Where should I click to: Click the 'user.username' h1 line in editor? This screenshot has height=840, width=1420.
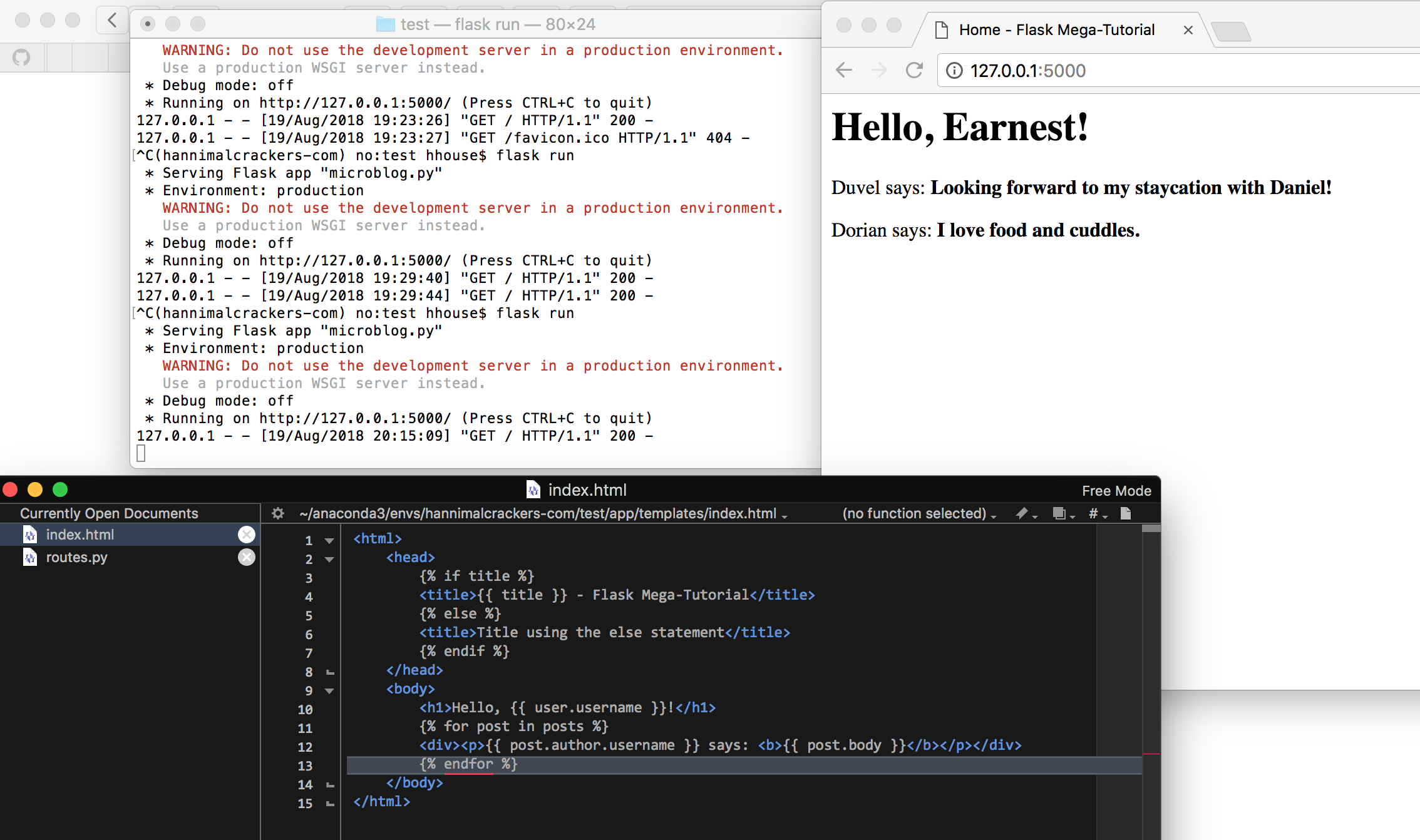[x=567, y=708]
